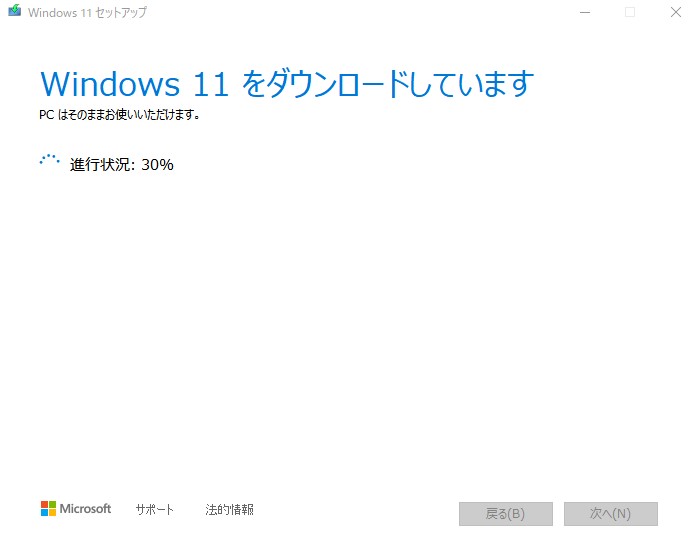The height and width of the screenshot is (549, 692).
Task: Click the blue Windows 11 をダウンロードしています heading
Action: click(x=287, y=84)
